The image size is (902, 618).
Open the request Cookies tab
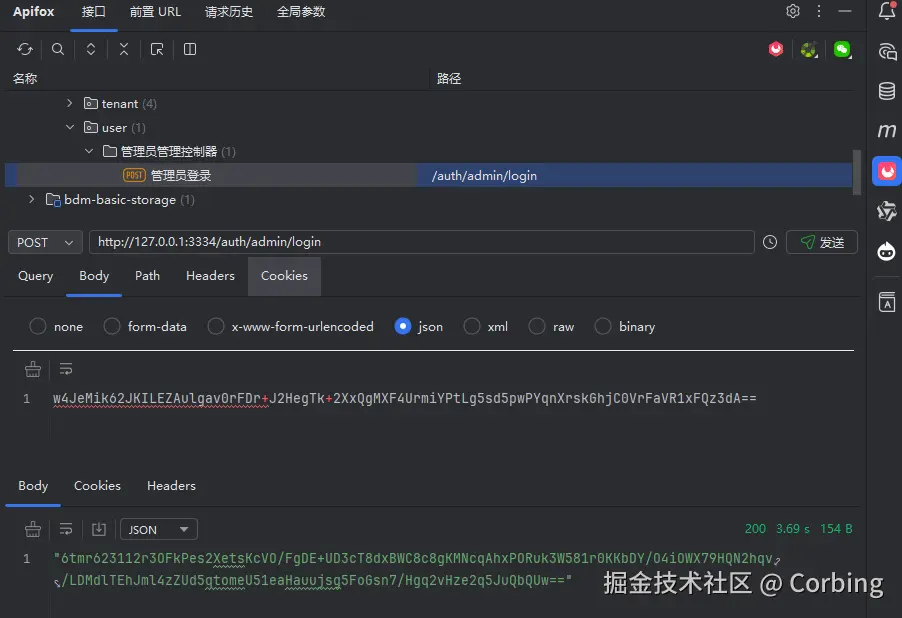(x=284, y=276)
